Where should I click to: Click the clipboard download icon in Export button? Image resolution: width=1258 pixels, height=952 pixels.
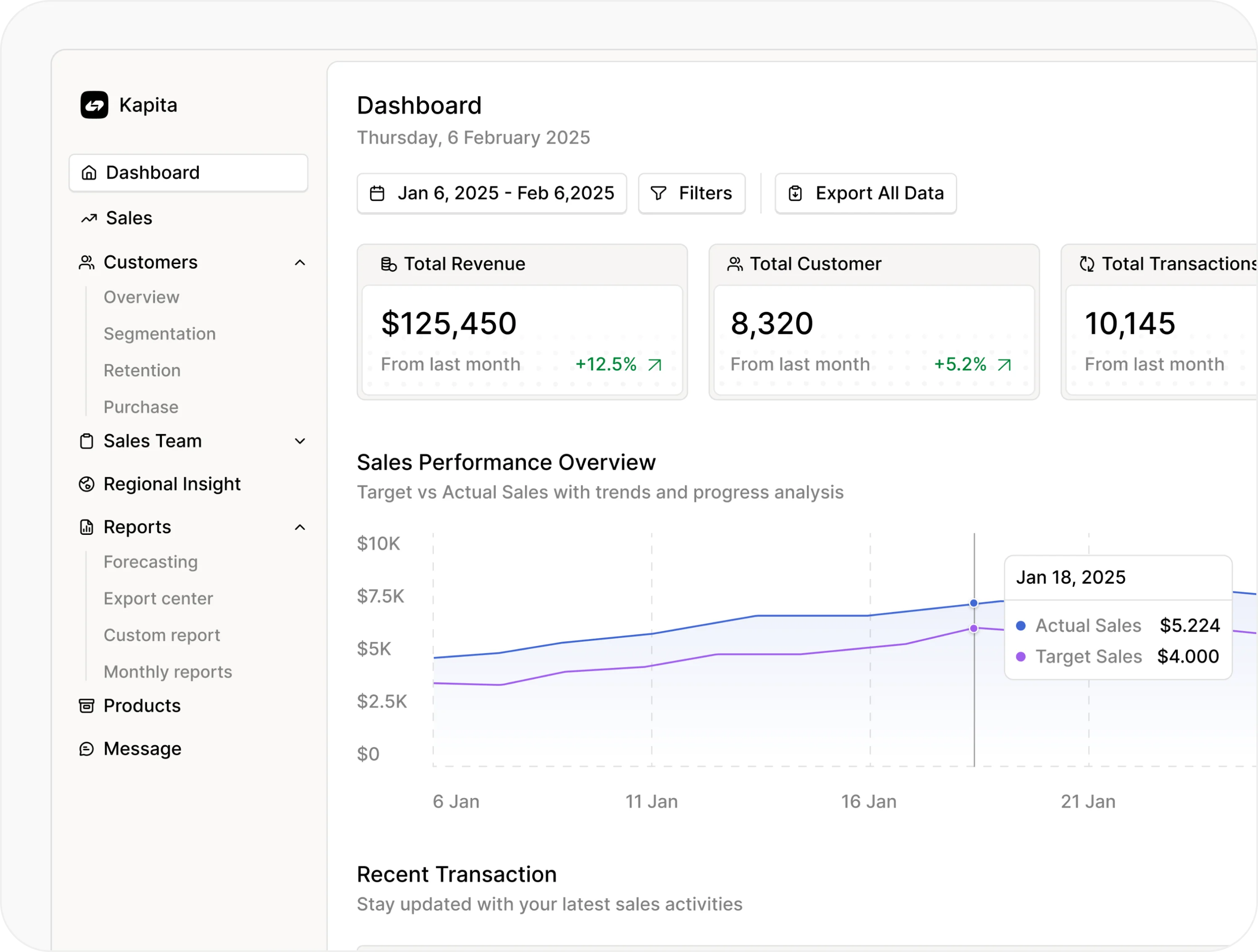(x=795, y=194)
